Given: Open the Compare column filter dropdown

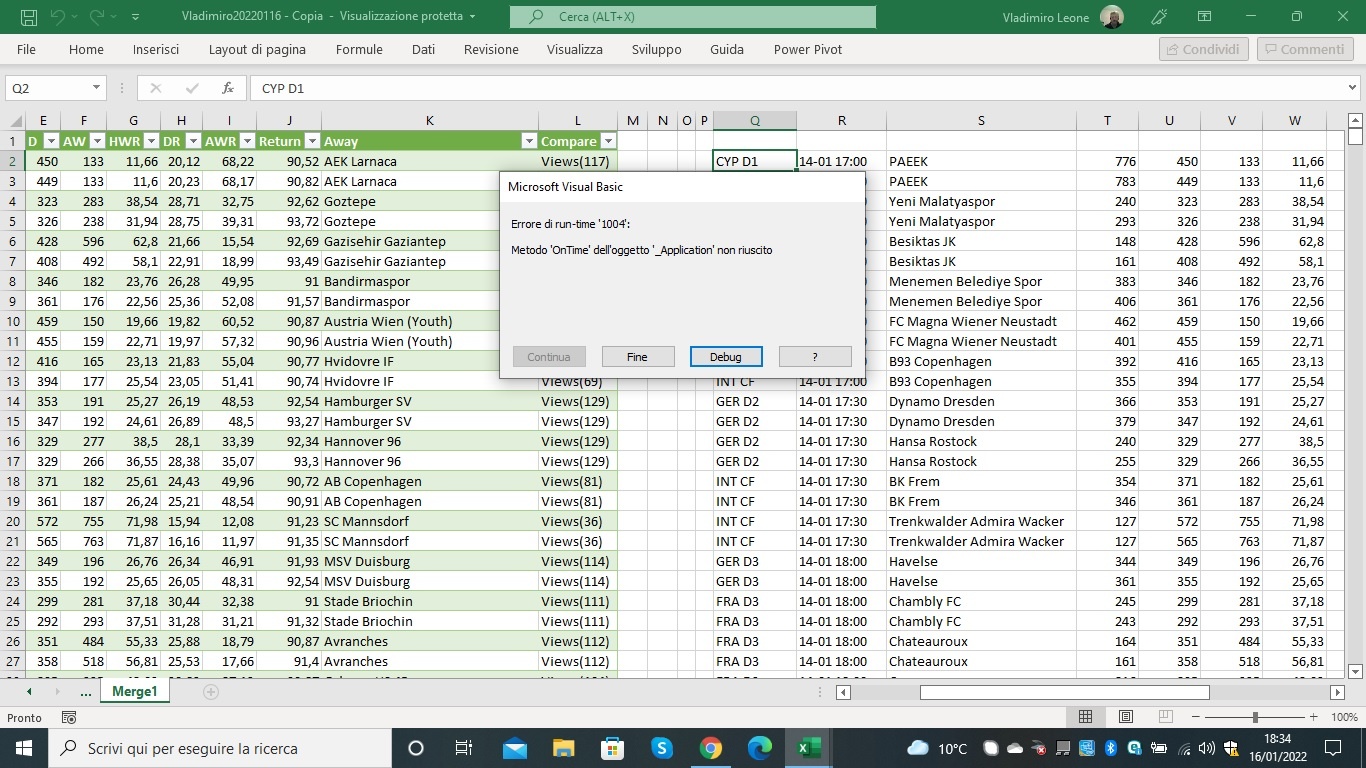Looking at the screenshot, I should pyautogui.click(x=607, y=141).
